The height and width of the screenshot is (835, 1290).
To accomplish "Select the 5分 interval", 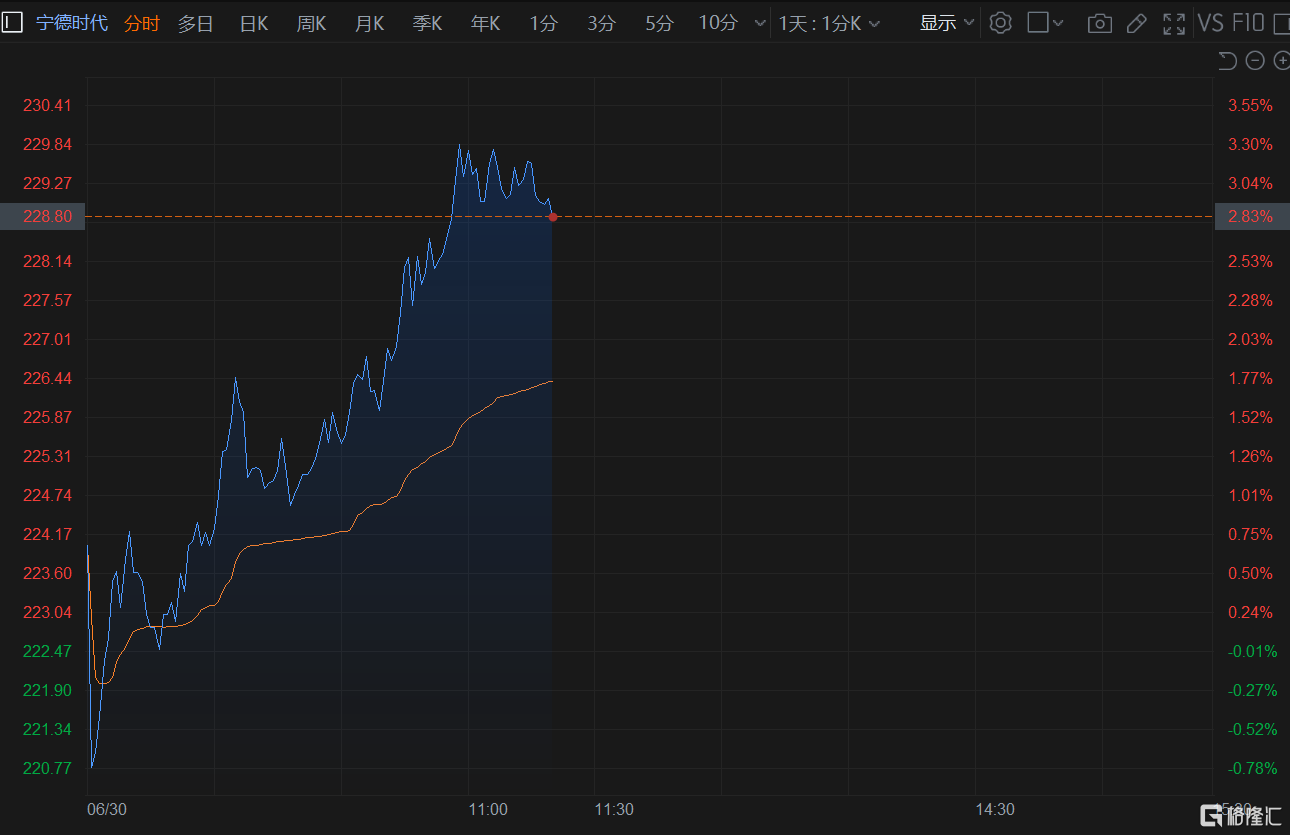I will click(x=660, y=23).
